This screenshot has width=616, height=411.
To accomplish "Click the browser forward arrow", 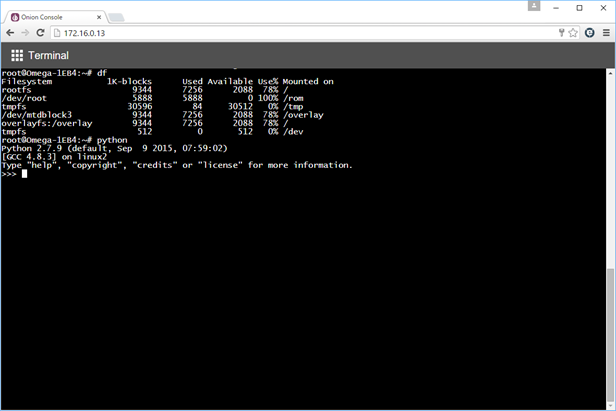I will tap(25, 33).
